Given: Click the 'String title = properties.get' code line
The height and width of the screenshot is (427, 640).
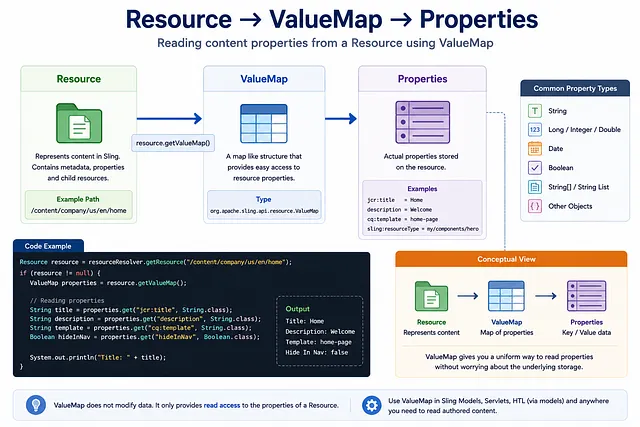Looking at the screenshot, I should tap(131, 310).
